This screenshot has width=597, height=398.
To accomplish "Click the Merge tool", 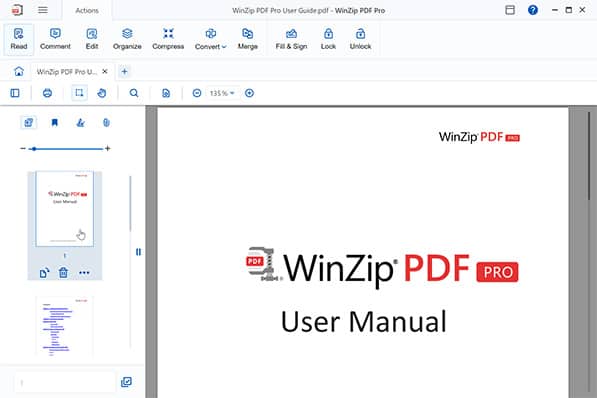I will [x=247, y=39].
